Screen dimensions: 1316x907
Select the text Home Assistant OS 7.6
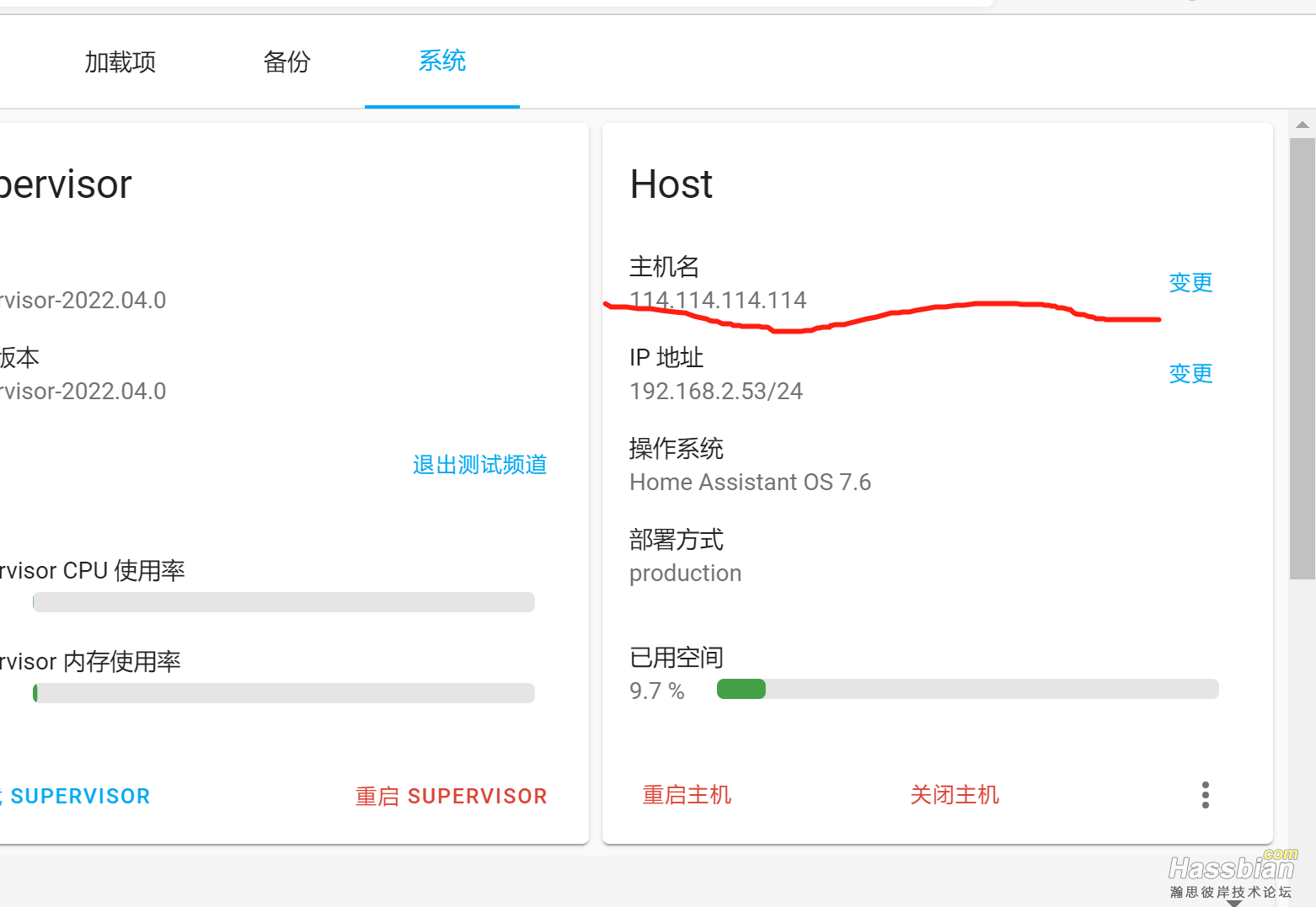(x=750, y=482)
